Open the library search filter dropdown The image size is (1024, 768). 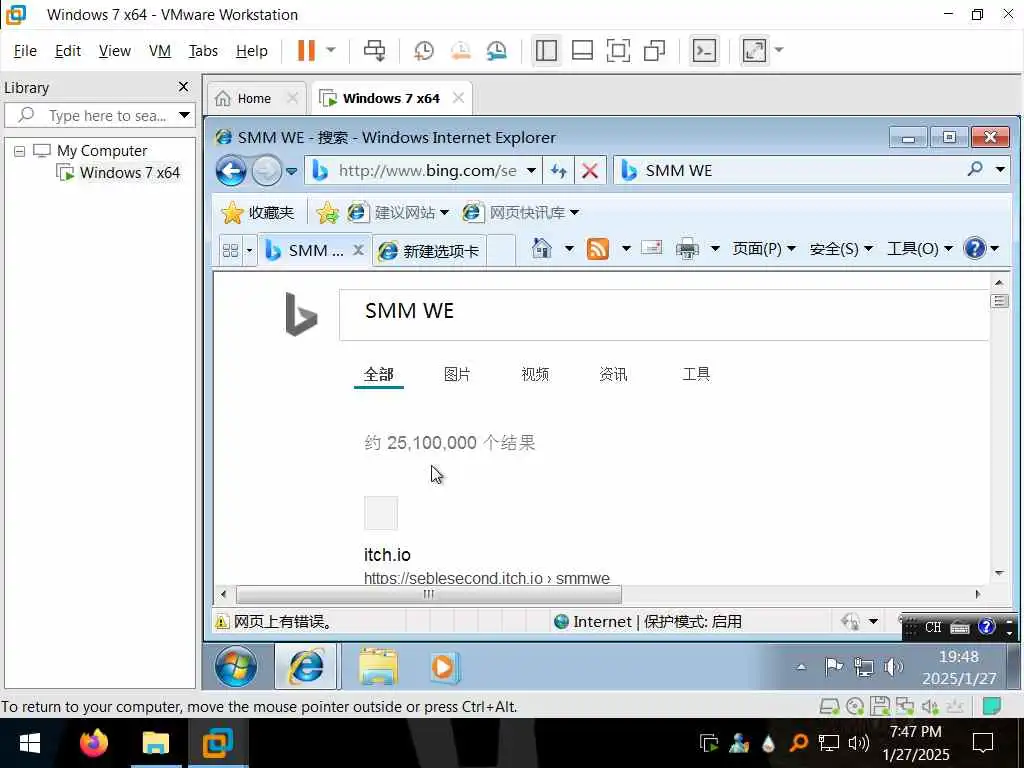pyautogui.click(x=184, y=115)
